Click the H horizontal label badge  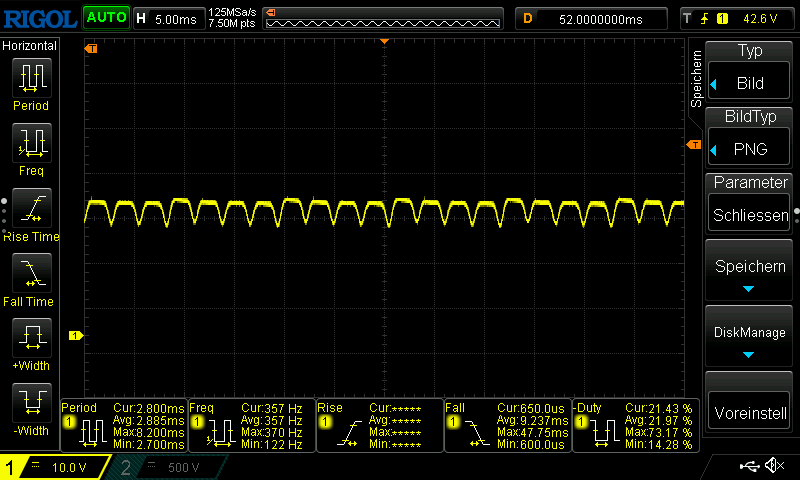point(141,19)
